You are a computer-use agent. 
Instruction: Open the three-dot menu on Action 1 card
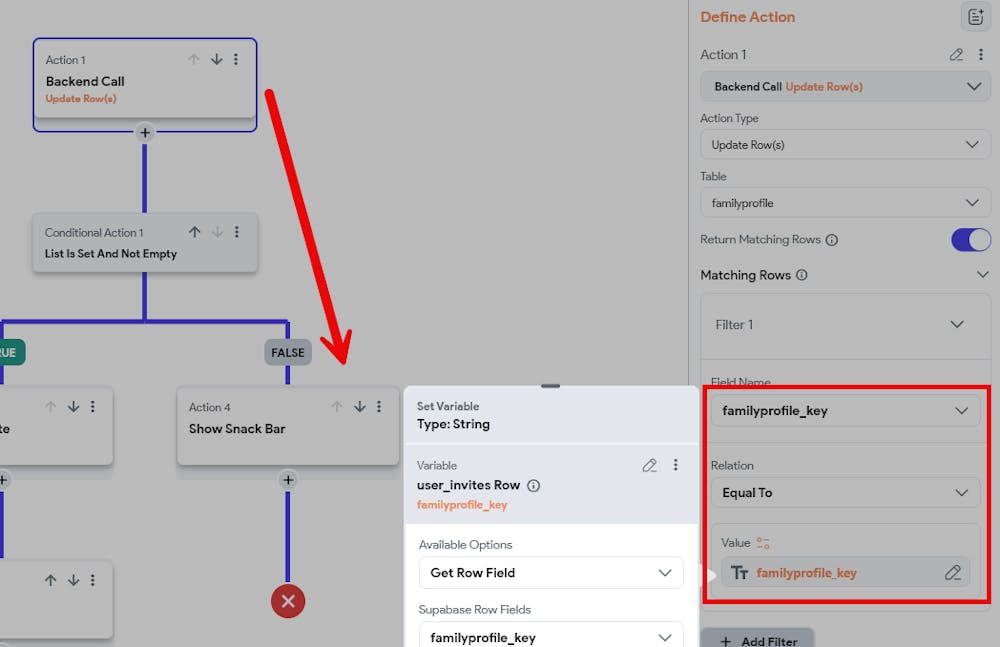point(236,59)
